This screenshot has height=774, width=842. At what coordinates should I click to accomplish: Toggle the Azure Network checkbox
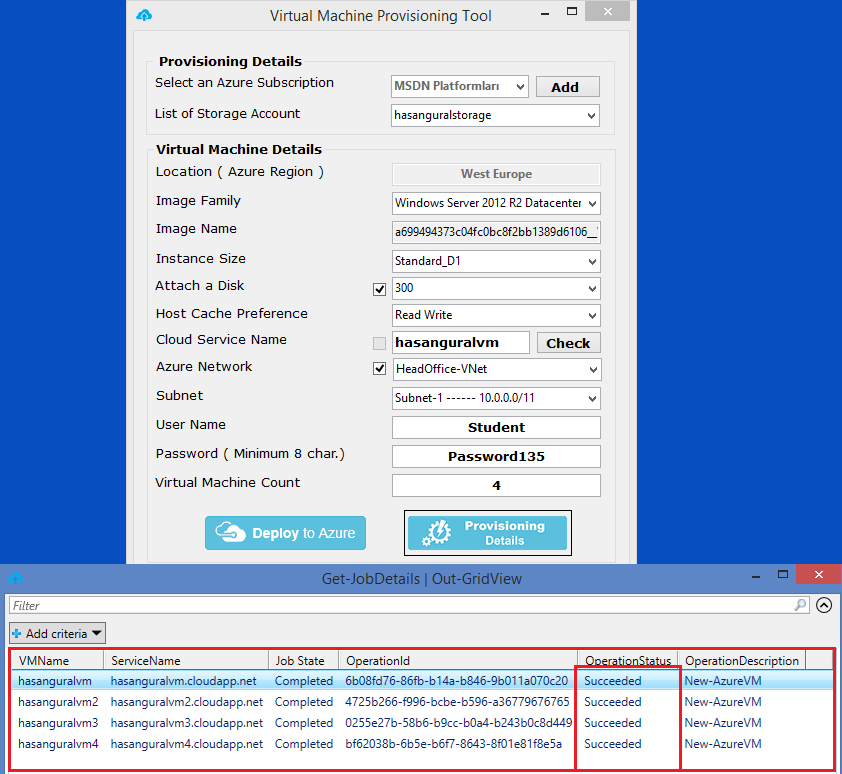(x=379, y=369)
